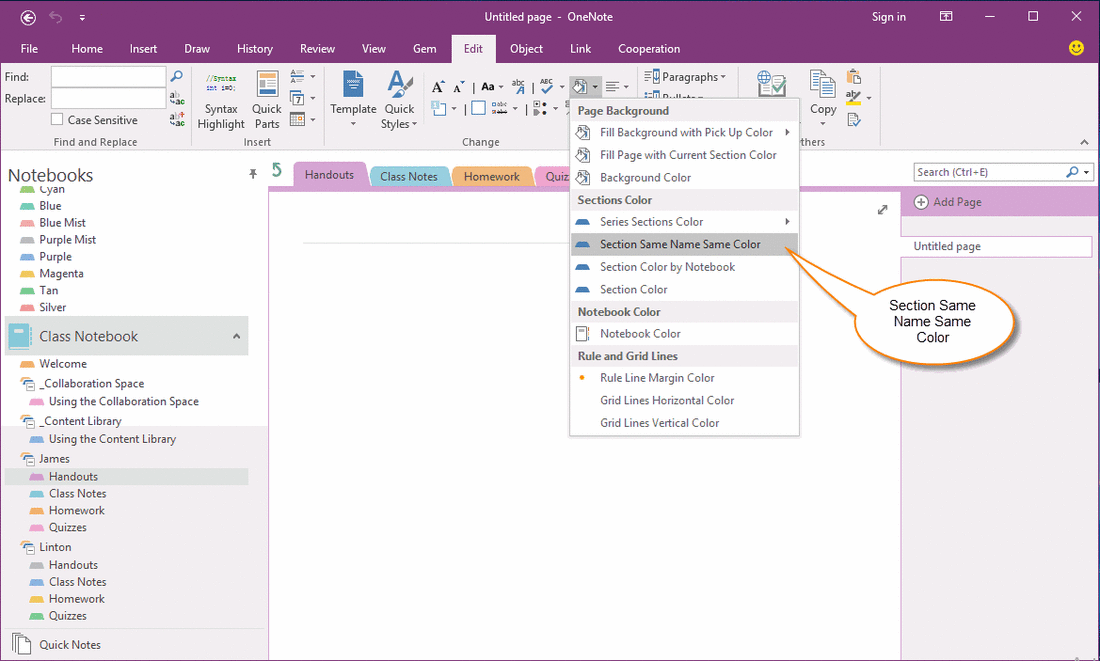Select Linton's Quizzes section in the tree
Viewport: 1100px width, 661px height.
point(68,615)
